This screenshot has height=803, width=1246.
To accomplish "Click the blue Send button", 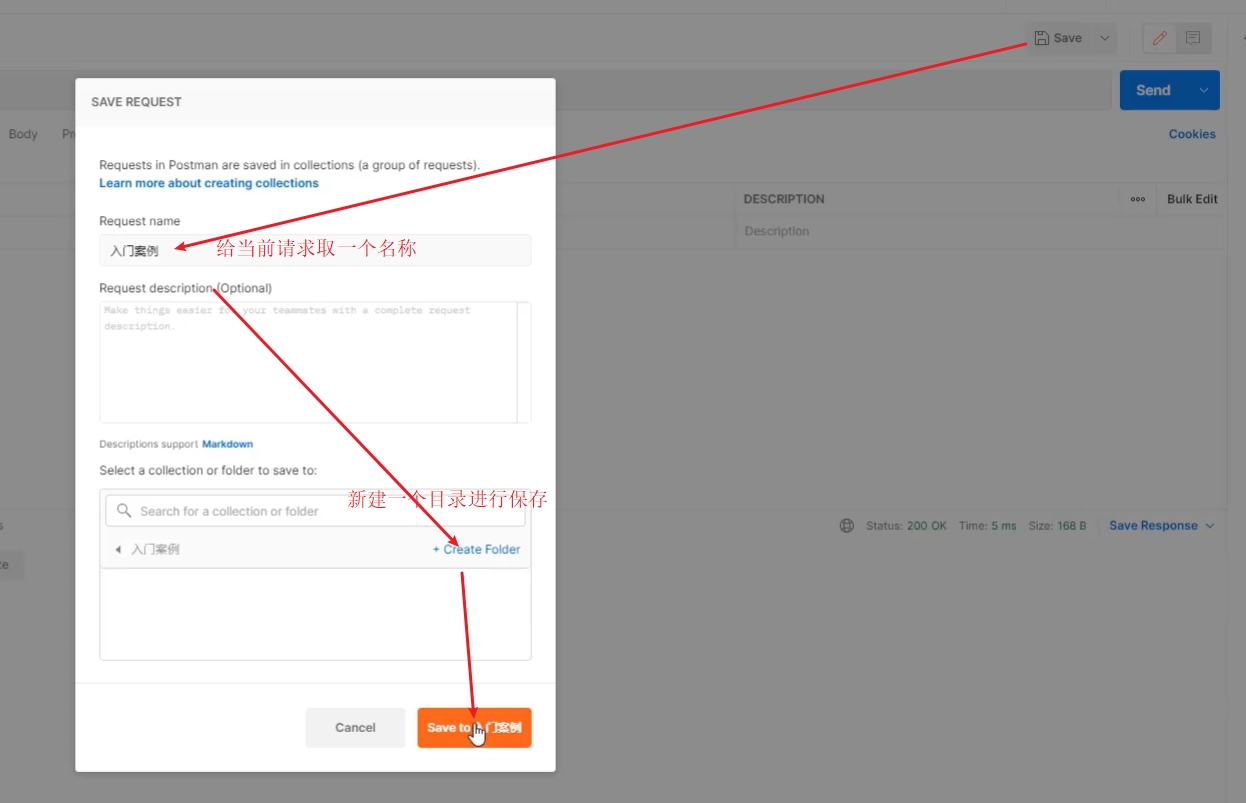I will click(1153, 90).
